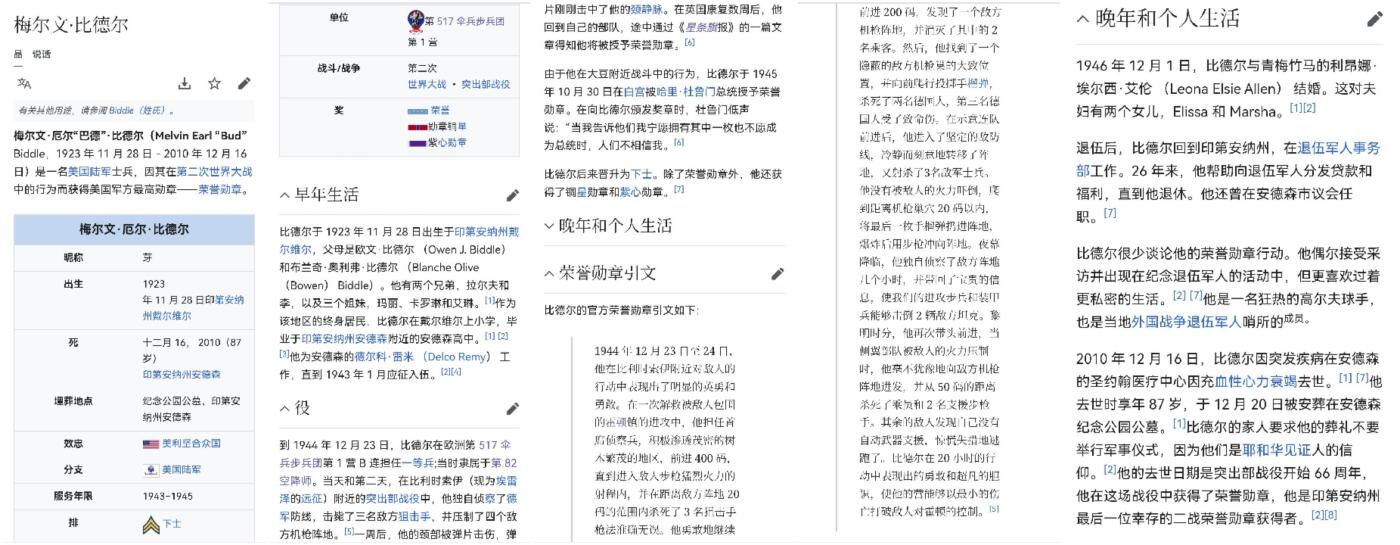1400x545 pixels.
Task: Click the corporal chevron insignia in 排 row
Action: pos(151,524)
